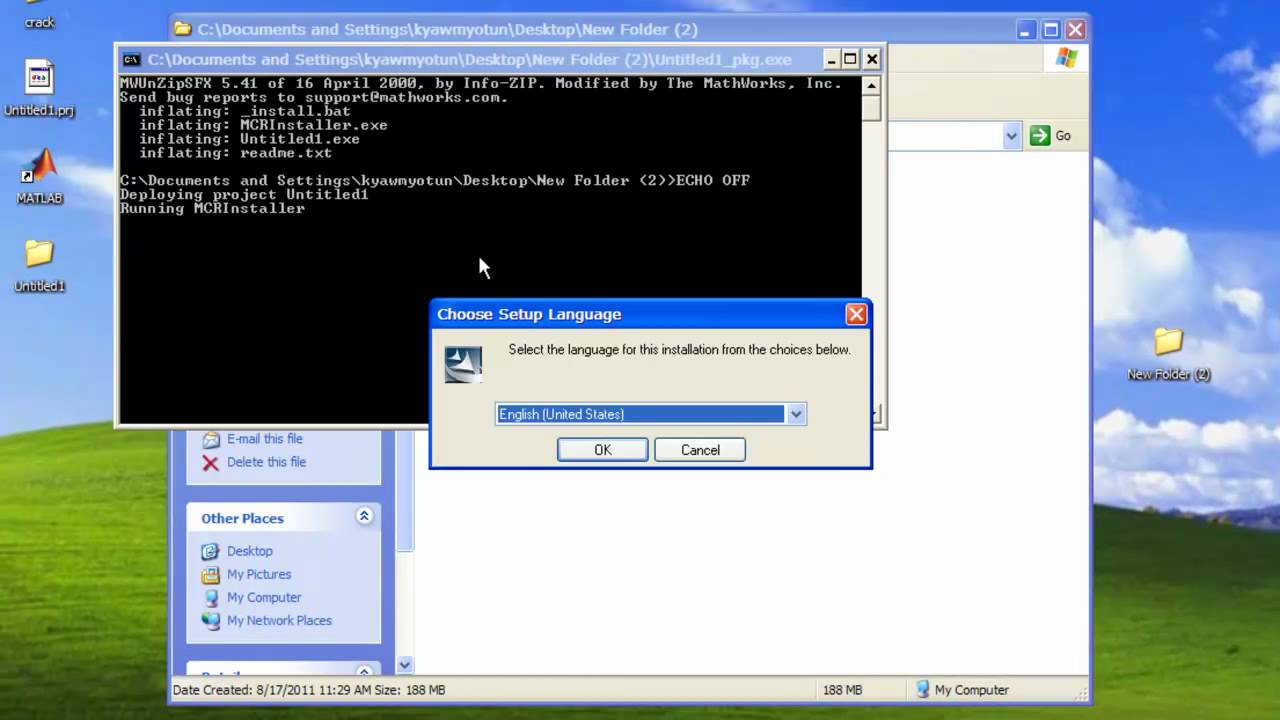The height and width of the screenshot is (720, 1280).
Task: Click the Windows flag logo in Explorer
Action: pos(1066,59)
